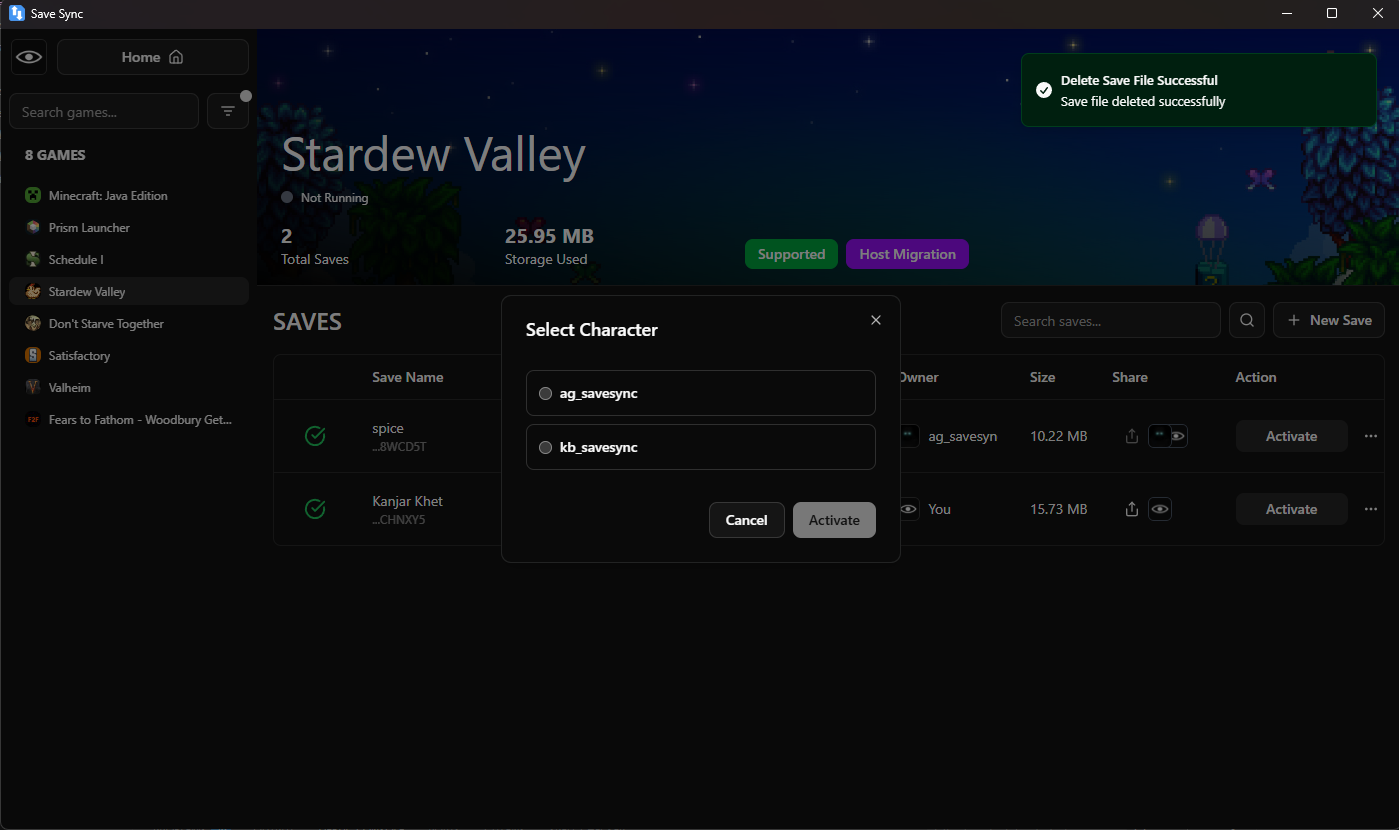1399x830 pixels.
Task: Click the Supported badge
Action: coord(791,254)
